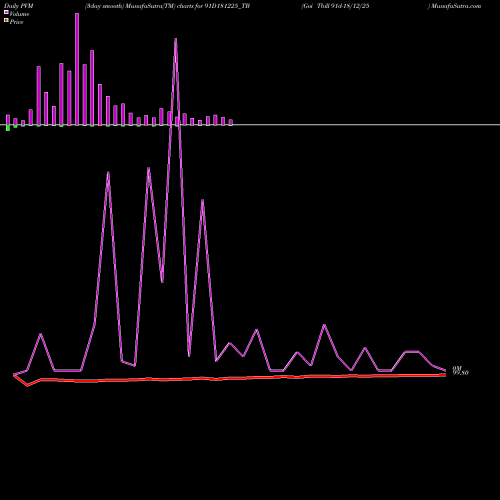Click the '0M' volume value label
500x500 pixels.
457,368
